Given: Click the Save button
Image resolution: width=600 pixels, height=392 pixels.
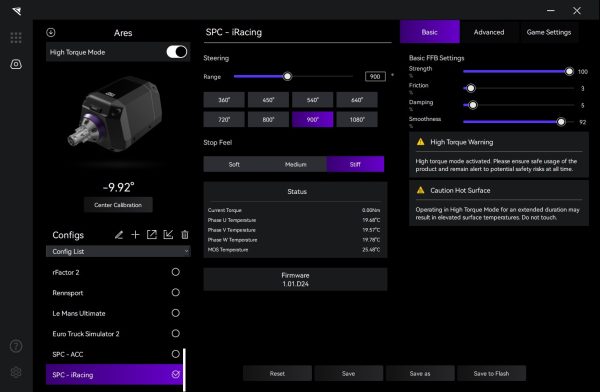Looking at the screenshot, I should coord(349,373).
